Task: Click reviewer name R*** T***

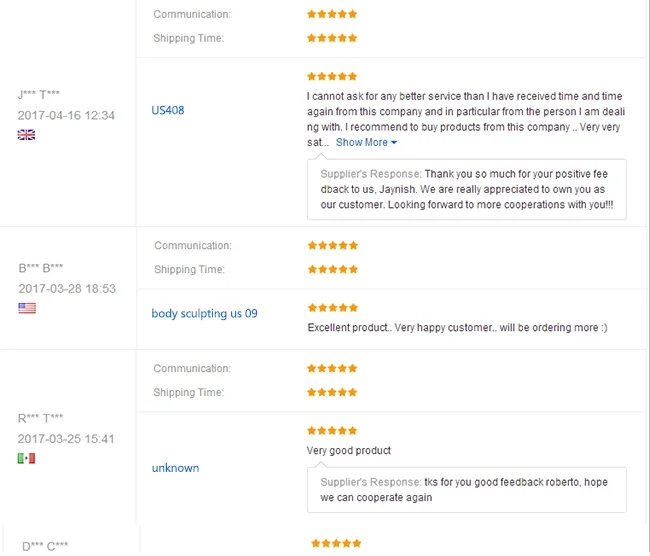Action: 40,418
